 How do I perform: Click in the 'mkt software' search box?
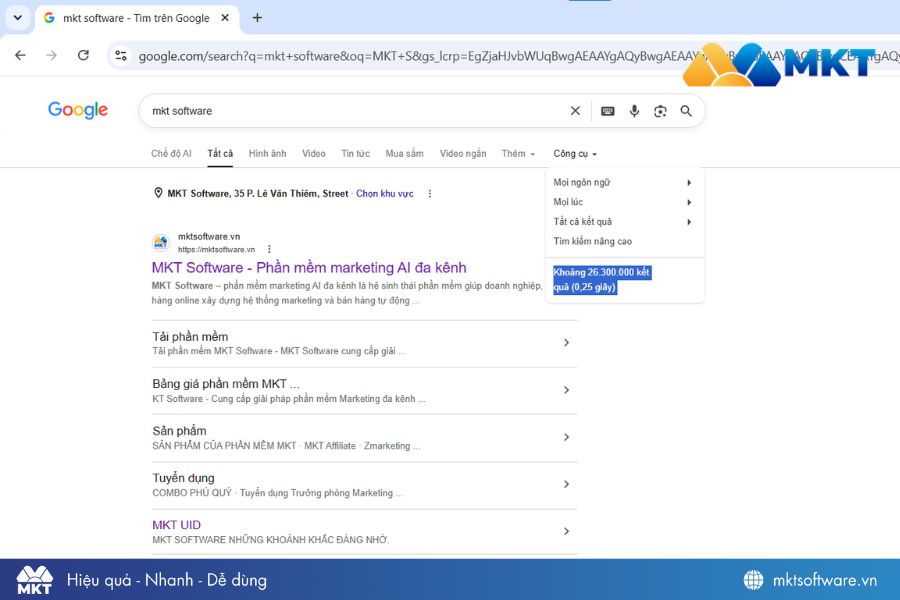click(356, 111)
